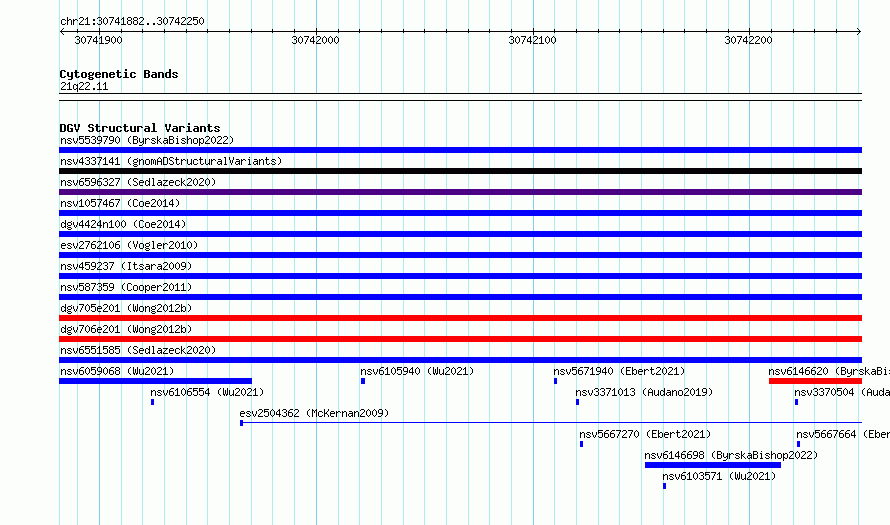Select the black nsv4337141 variant bar
The image size is (890, 525).
pyautogui.click(x=460, y=171)
